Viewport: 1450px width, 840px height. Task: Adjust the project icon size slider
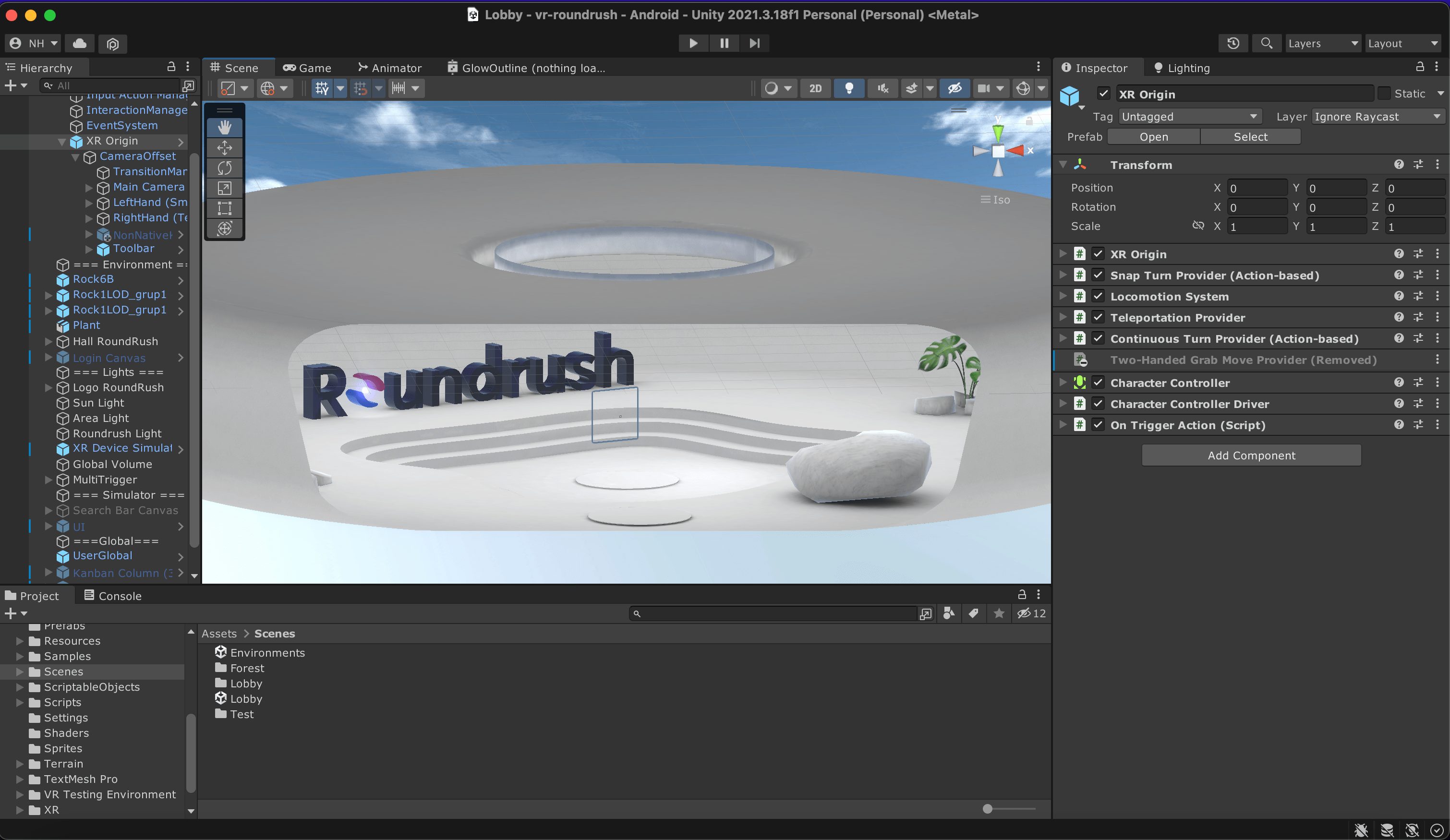987,809
